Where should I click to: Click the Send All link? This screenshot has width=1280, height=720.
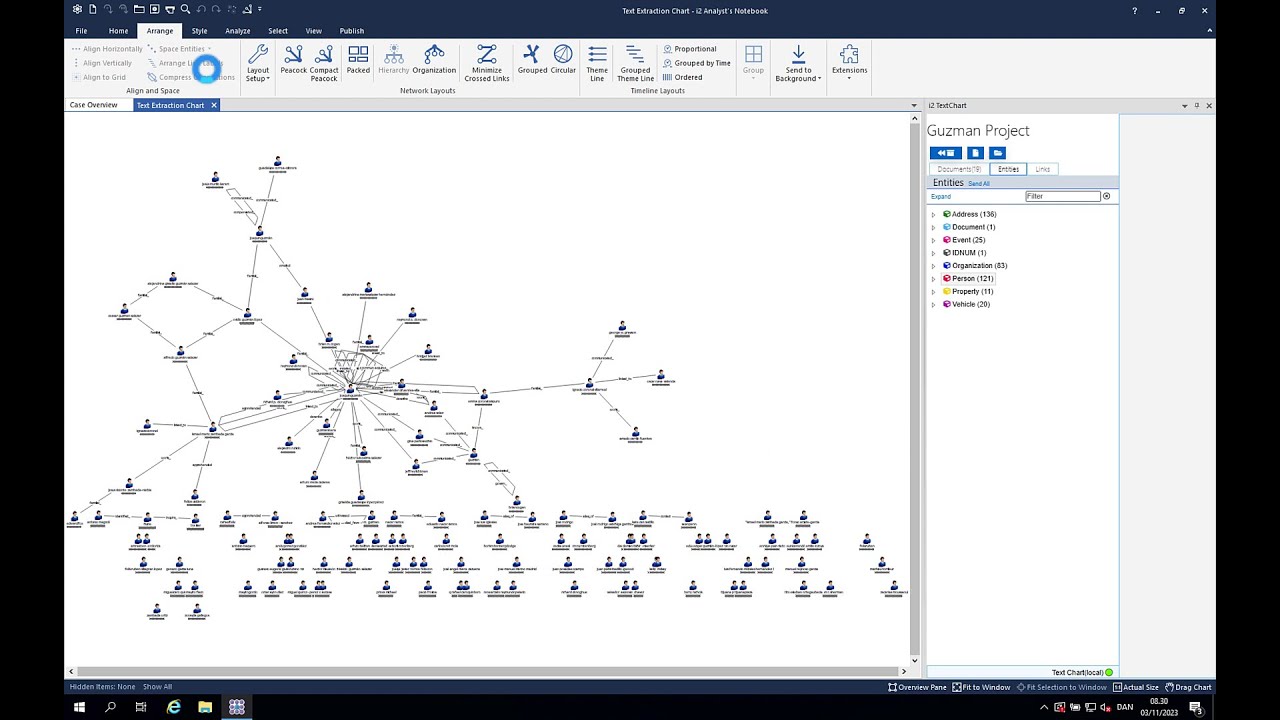click(979, 184)
